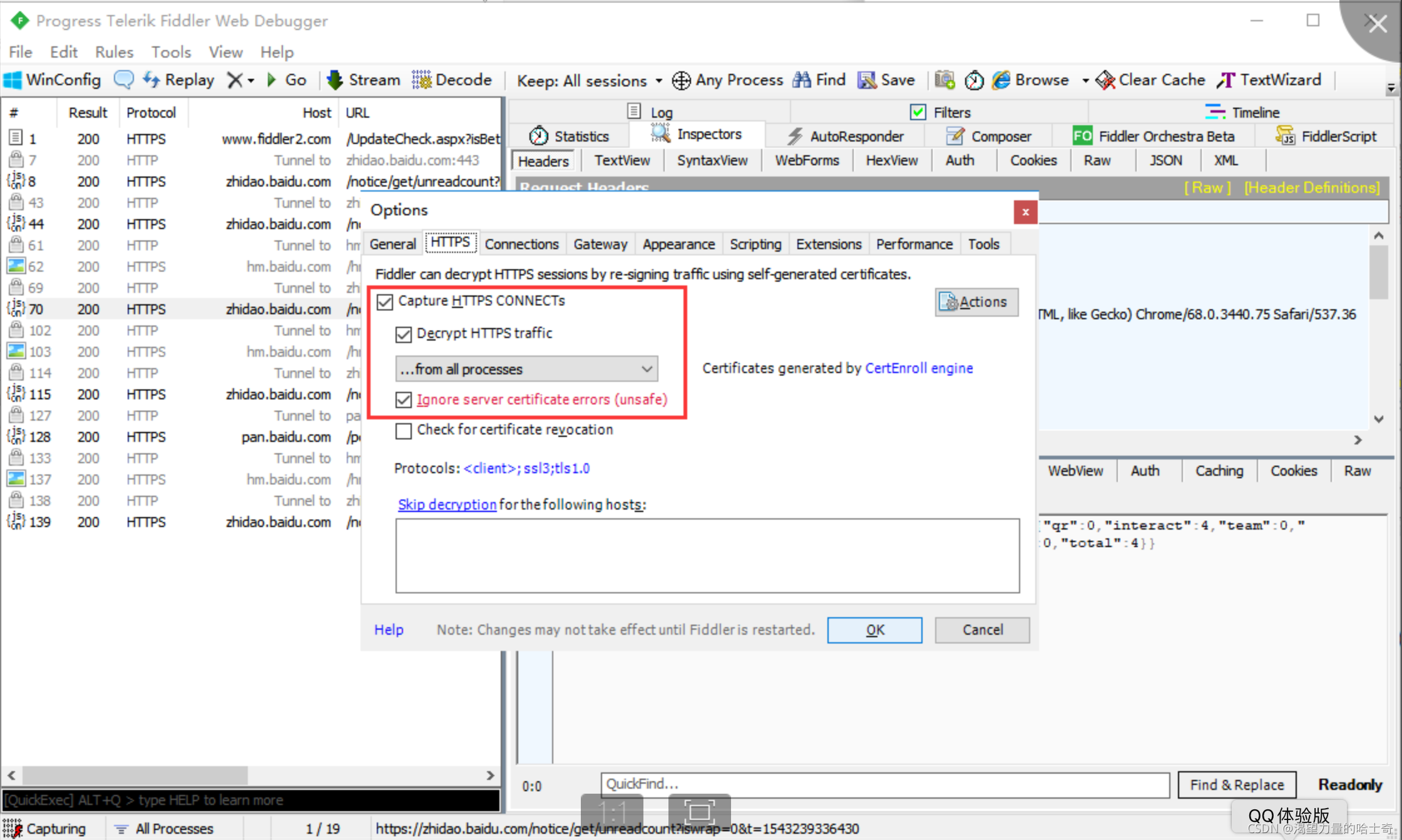Open the Composer tab

point(989,136)
